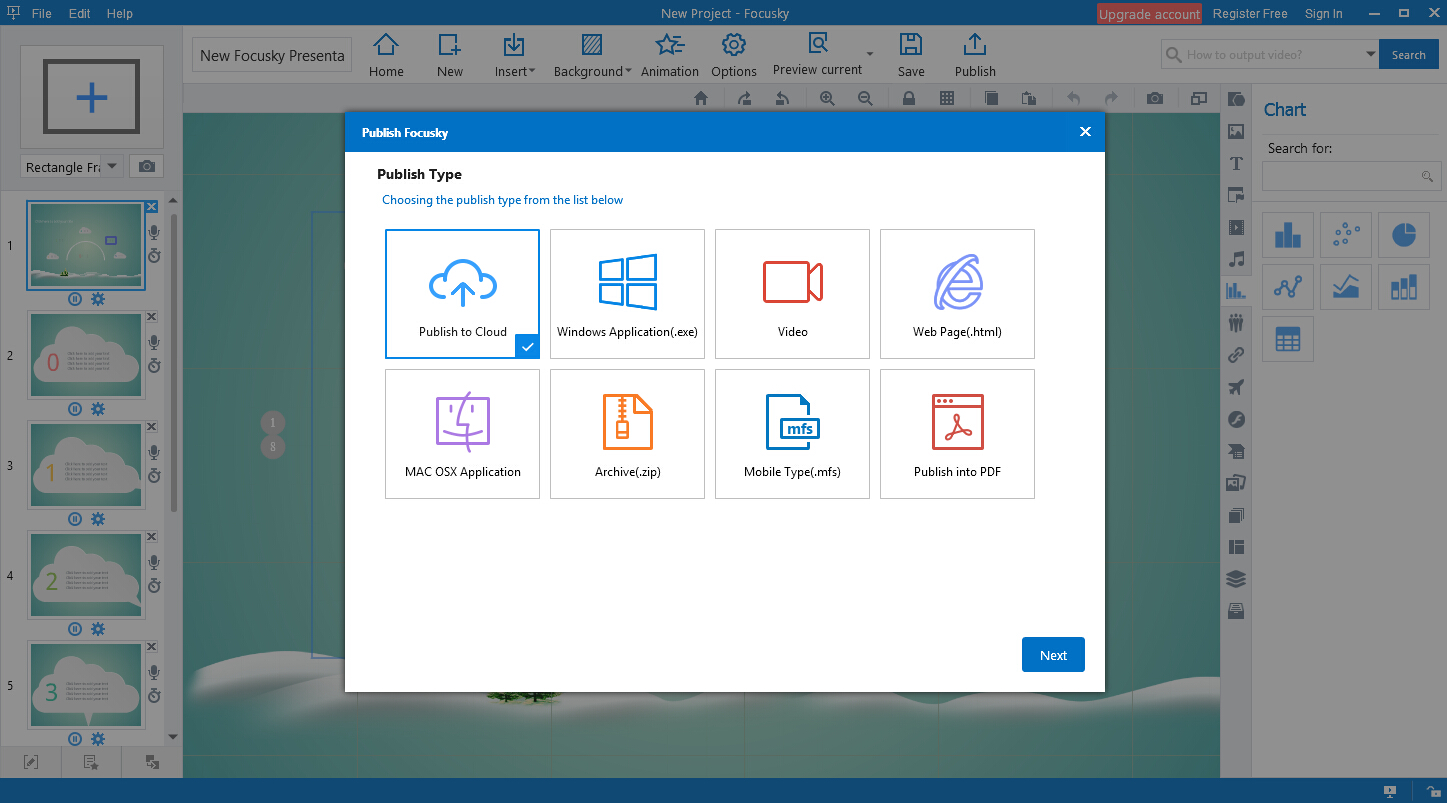Click the zoom out icon
1447x803 pixels.
865,98
